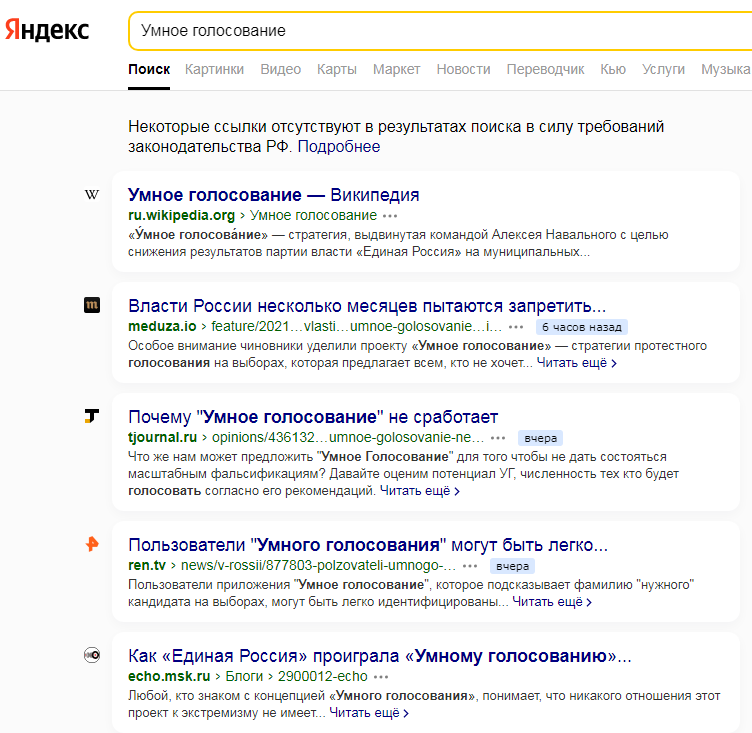
Task: Open three-dot menu for Wikipedia result
Action: pyautogui.click(x=390, y=216)
